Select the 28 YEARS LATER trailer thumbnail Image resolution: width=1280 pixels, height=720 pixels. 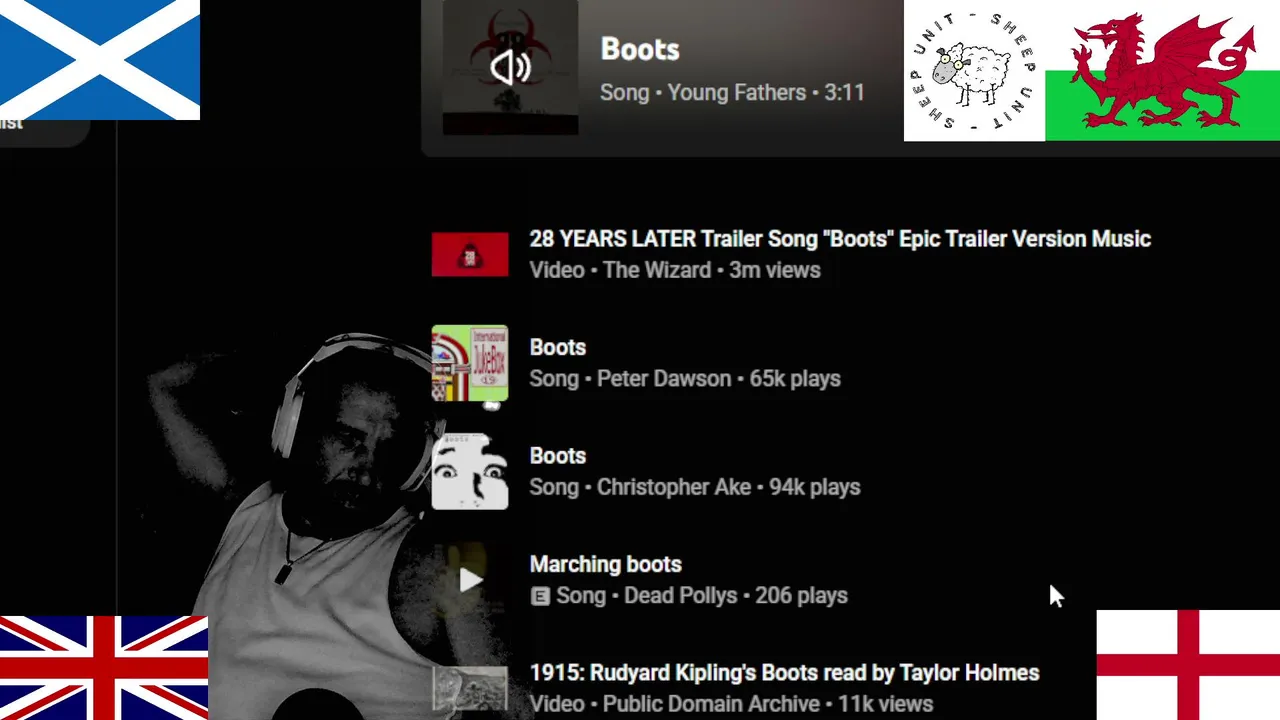coord(470,254)
